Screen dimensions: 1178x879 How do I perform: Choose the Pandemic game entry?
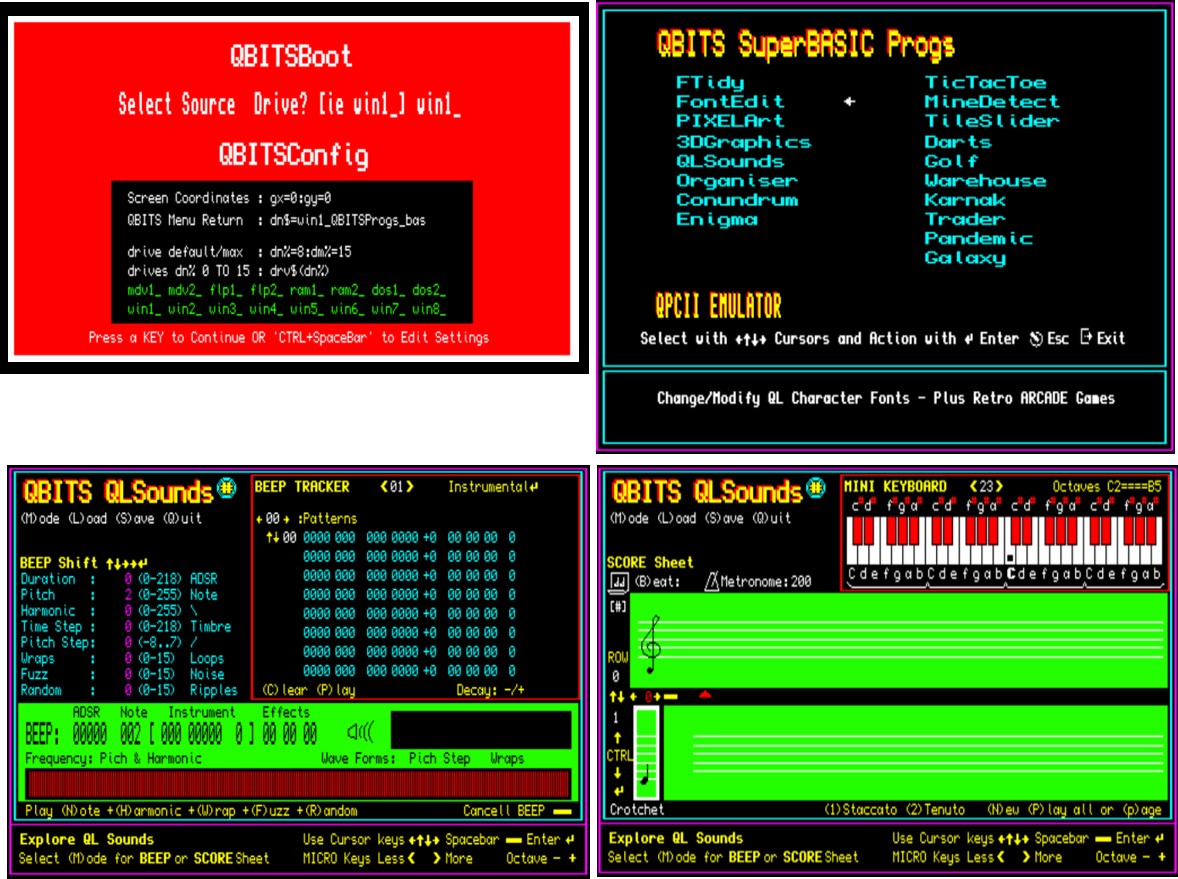click(978, 239)
